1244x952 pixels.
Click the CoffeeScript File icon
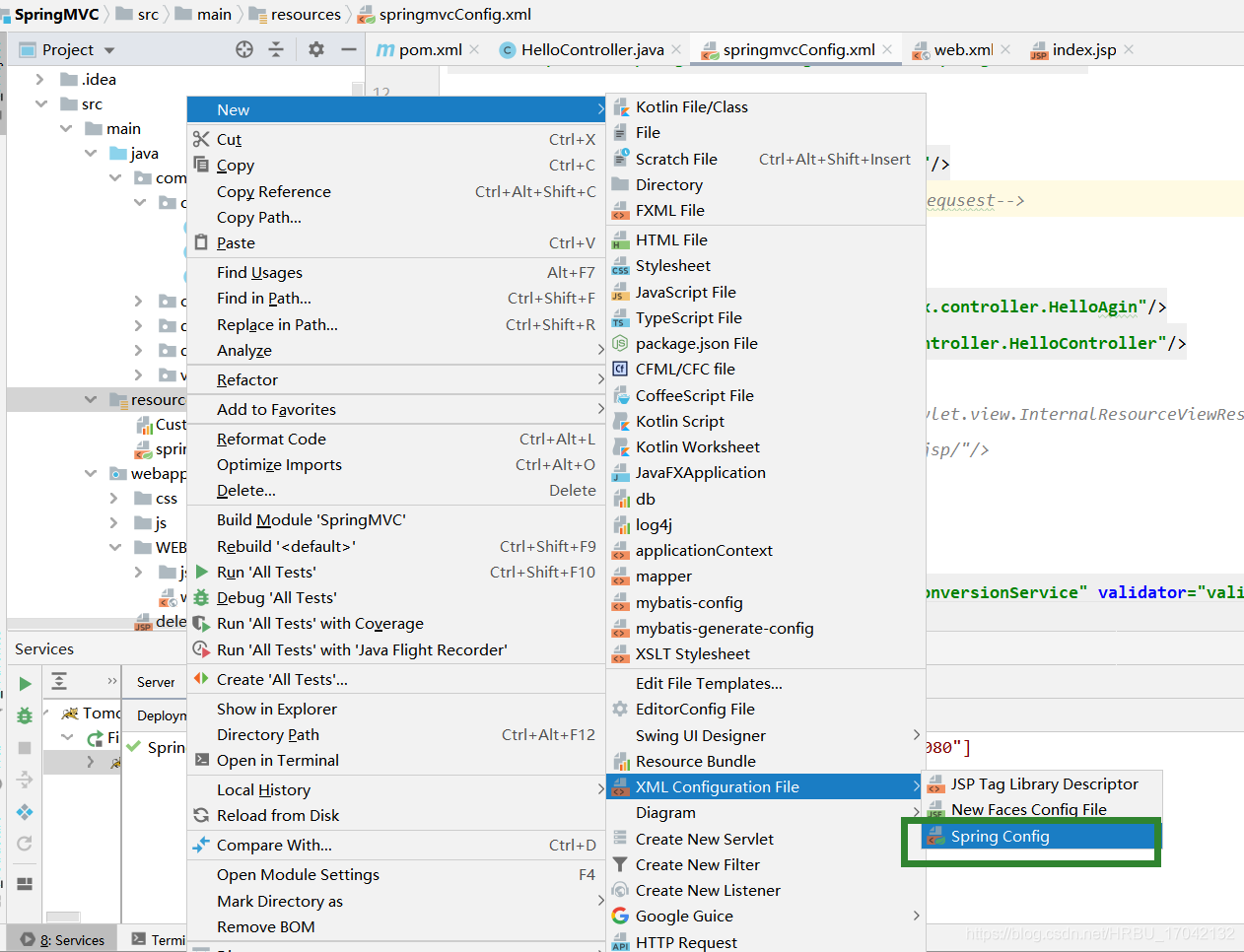click(620, 396)
